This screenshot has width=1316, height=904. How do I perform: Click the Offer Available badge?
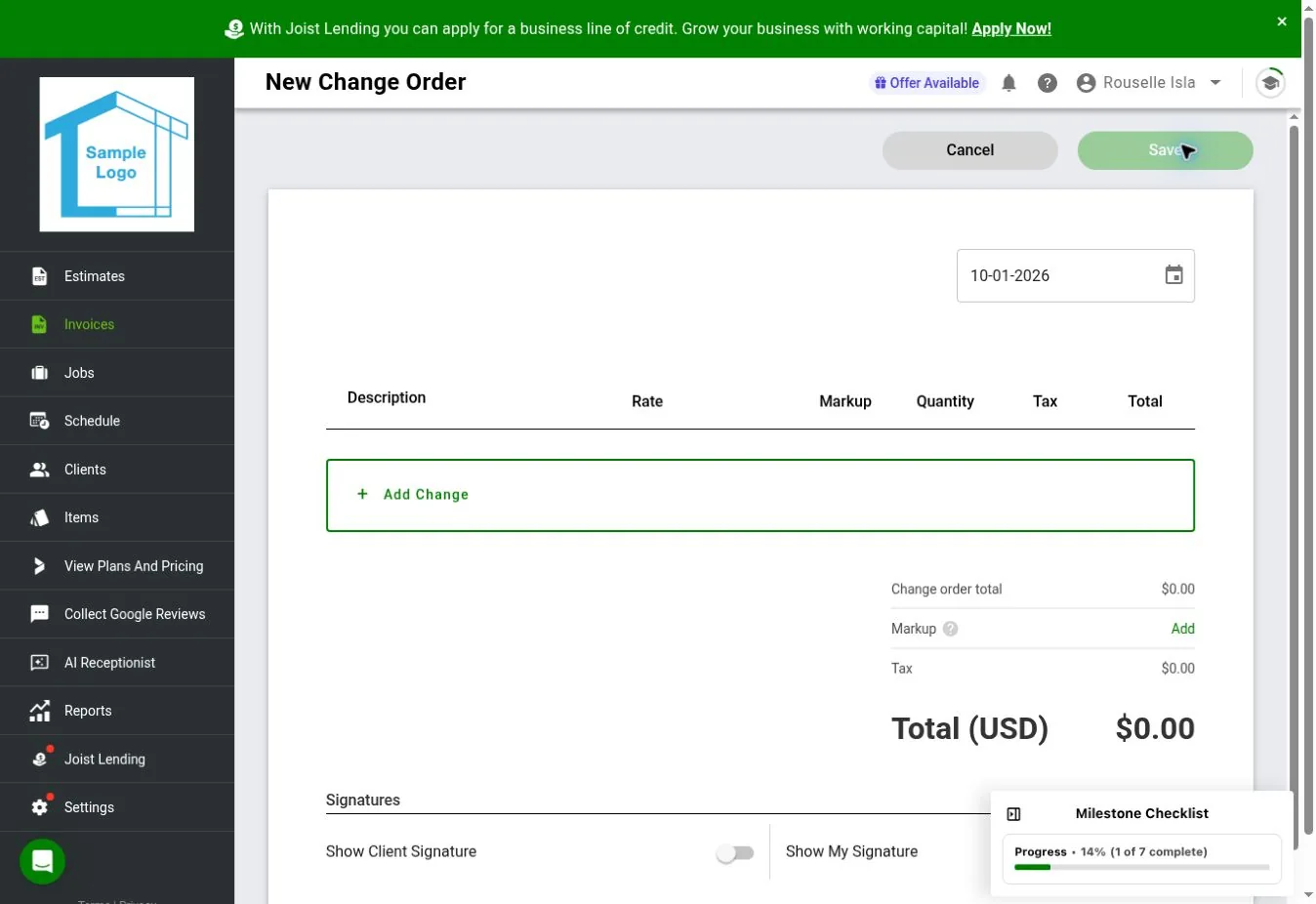(927, 83)
